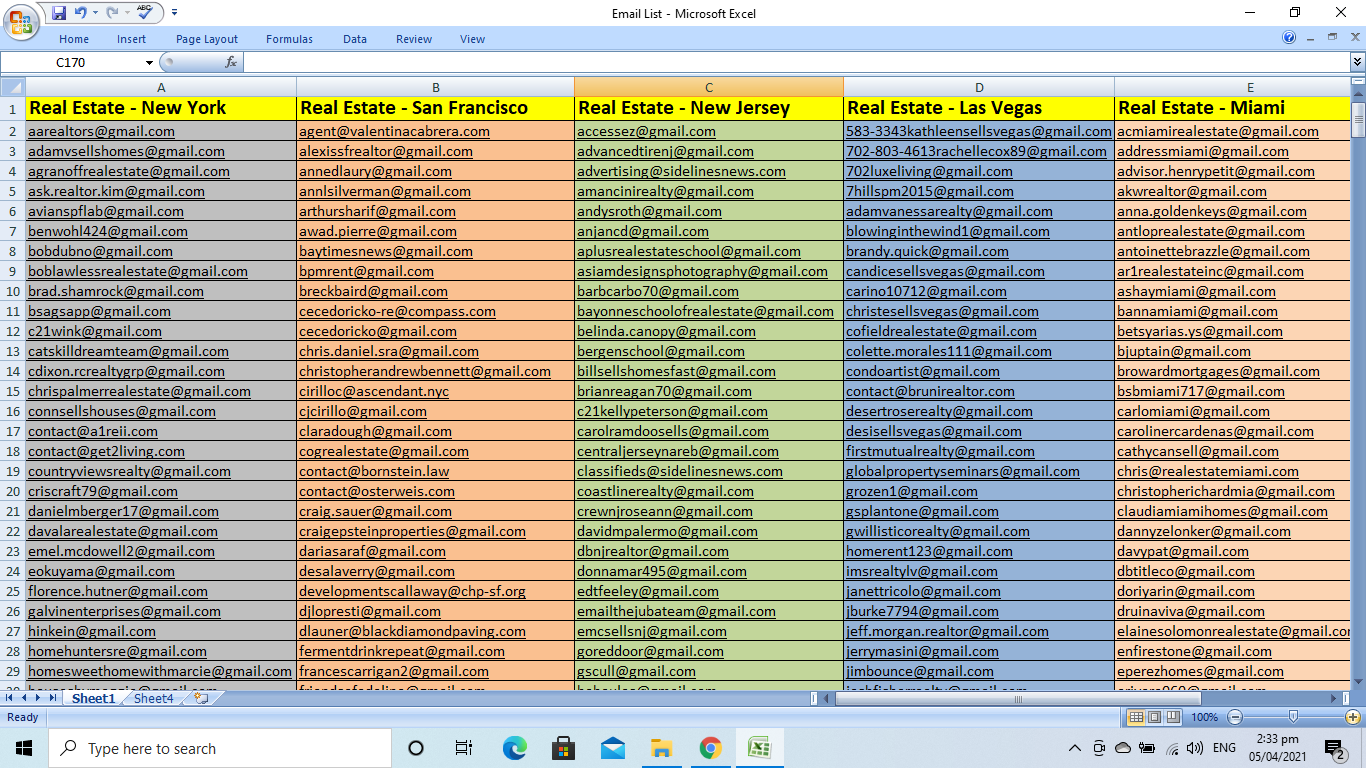Open the Home ribbon tab
Screen dimensions: 1366x768
point(74,39)
